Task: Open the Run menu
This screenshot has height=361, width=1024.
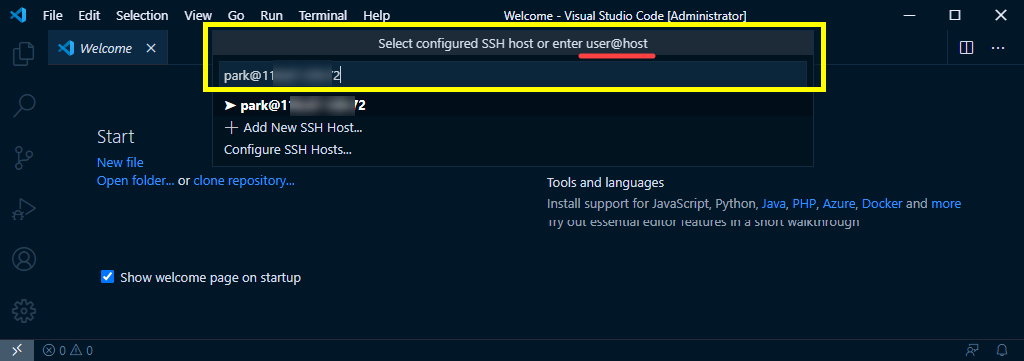Action: tap(271, 15)
